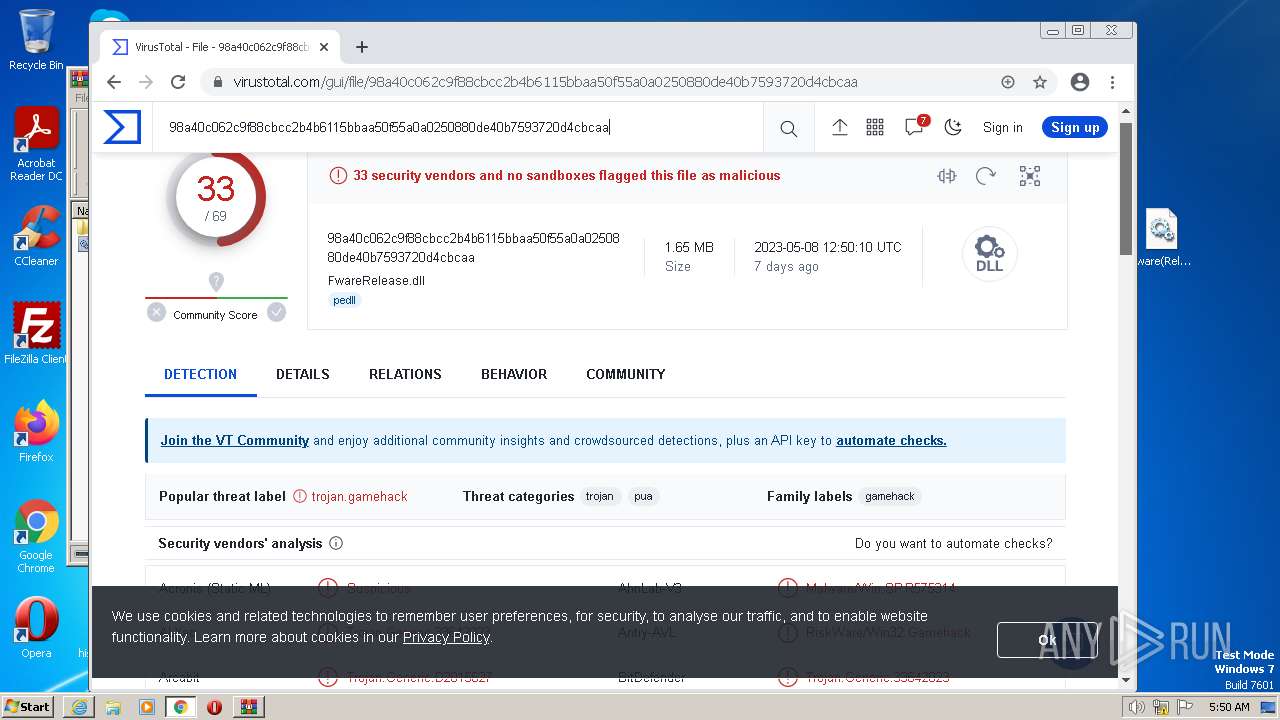Open the automate checks link

click(x=891, y=440)
